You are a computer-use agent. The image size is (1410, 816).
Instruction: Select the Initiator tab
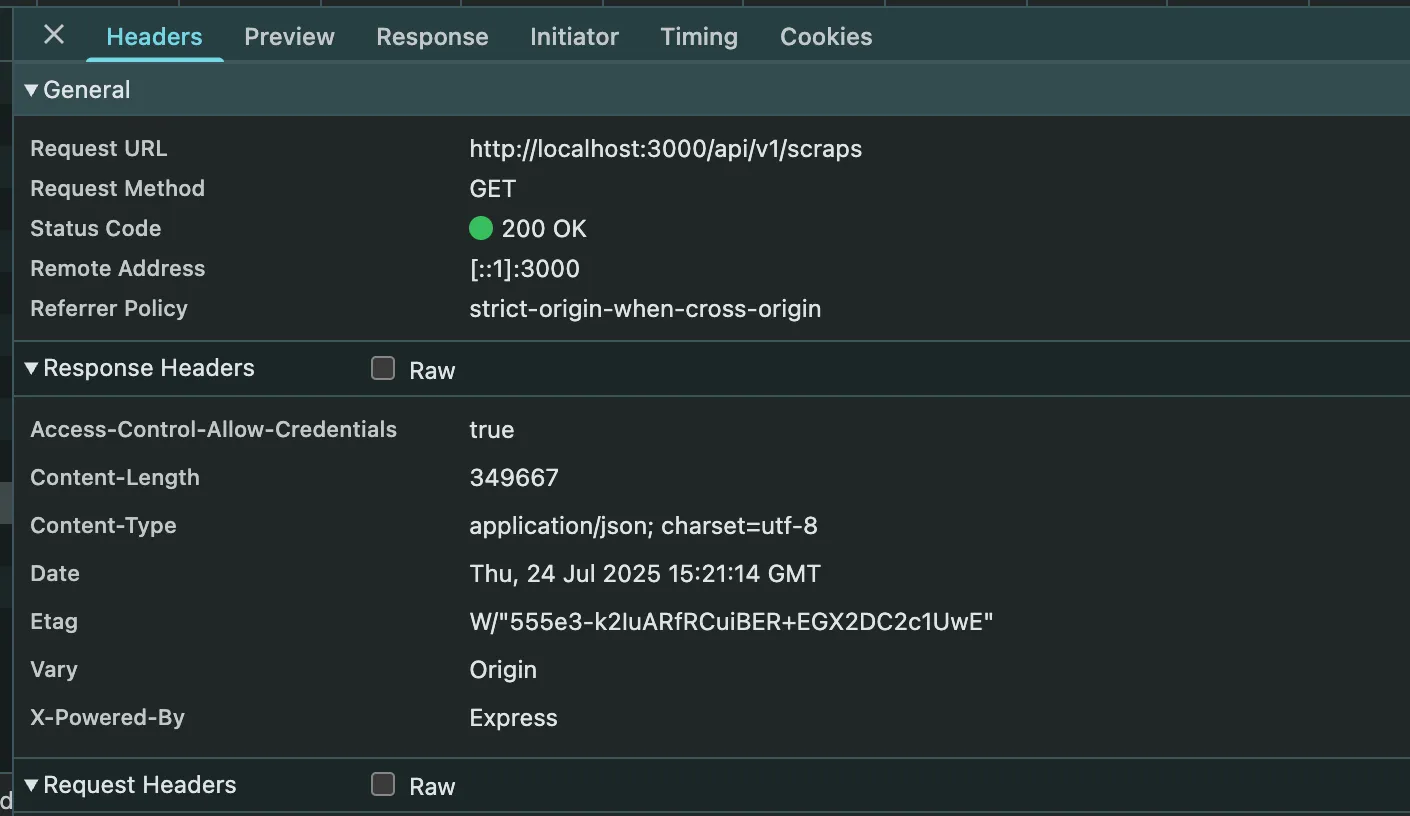click(x=574, y=37)
